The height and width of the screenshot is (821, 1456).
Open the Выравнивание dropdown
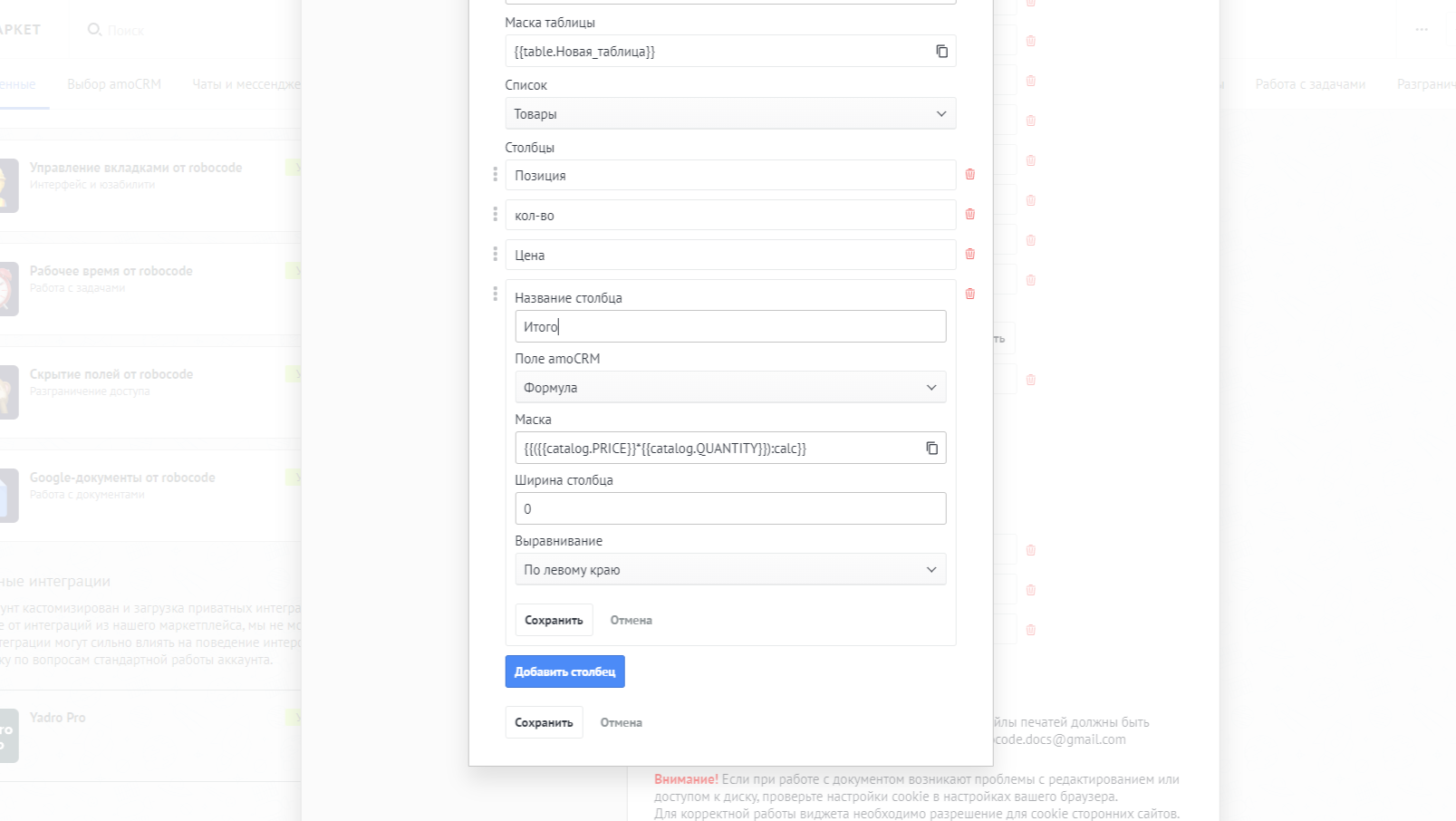[x=730, y=569]
